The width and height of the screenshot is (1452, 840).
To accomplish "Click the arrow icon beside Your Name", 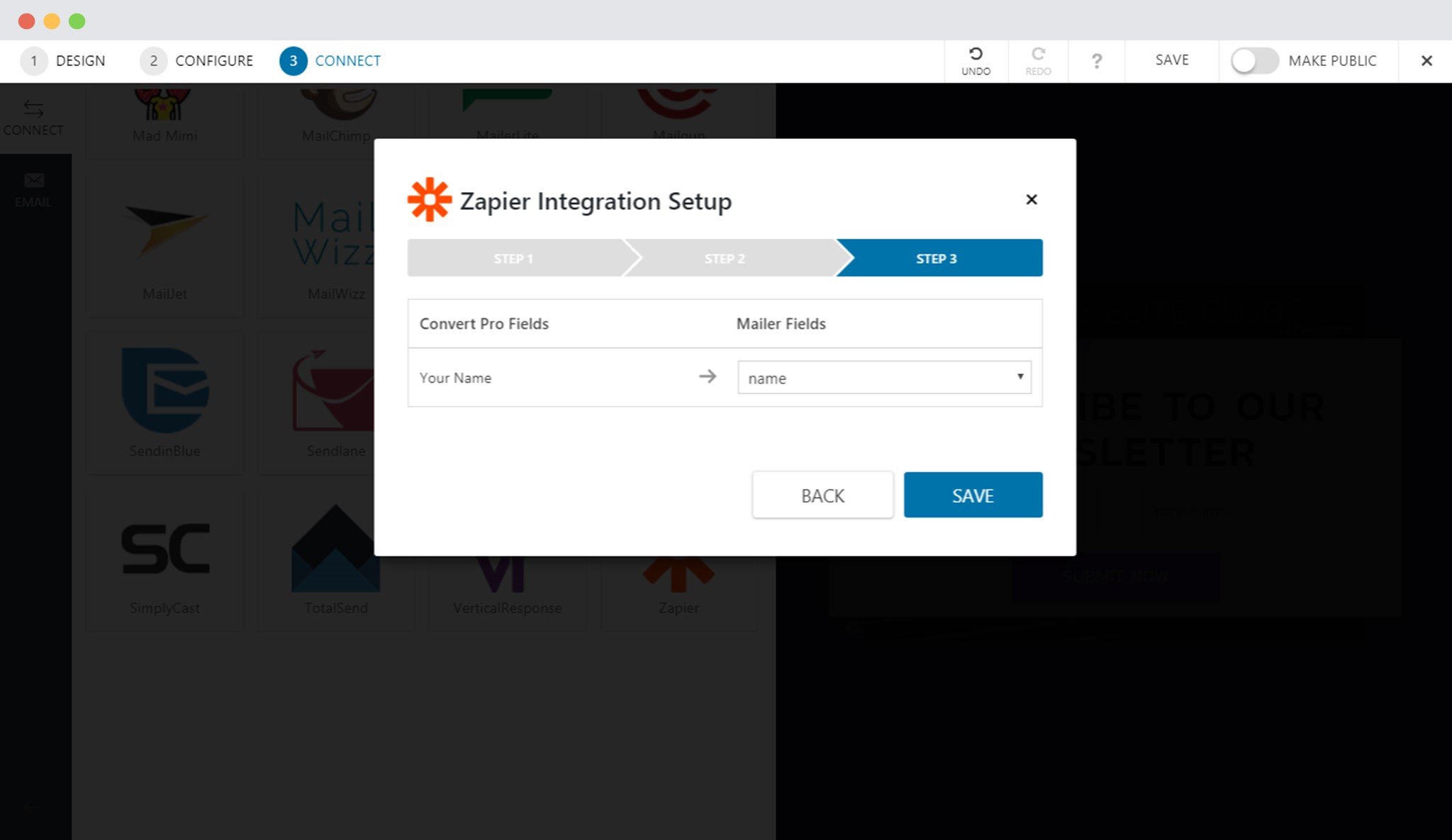I will [708, 376].
